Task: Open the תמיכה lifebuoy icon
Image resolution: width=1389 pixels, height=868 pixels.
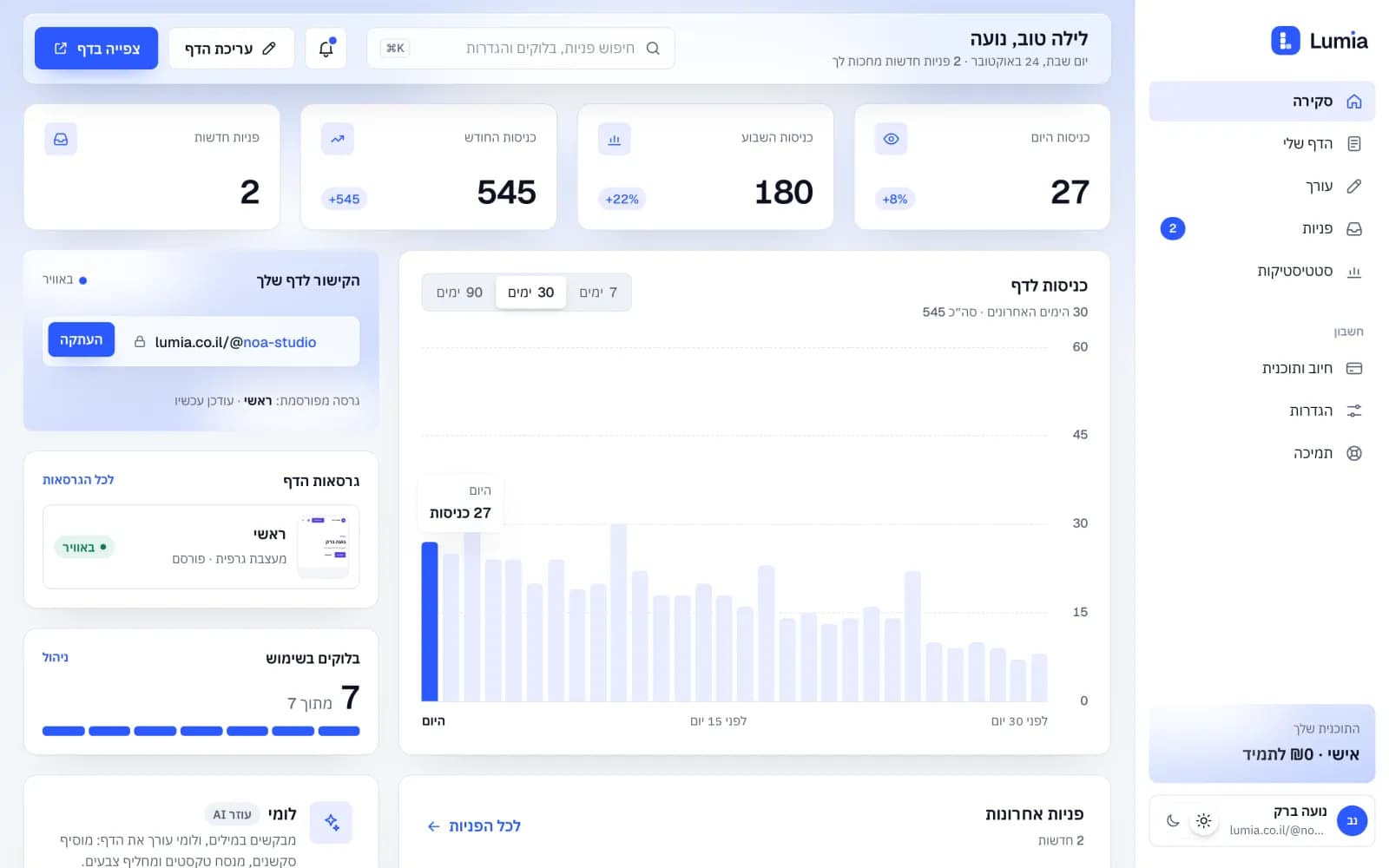Action: [x=1353, y=453]
